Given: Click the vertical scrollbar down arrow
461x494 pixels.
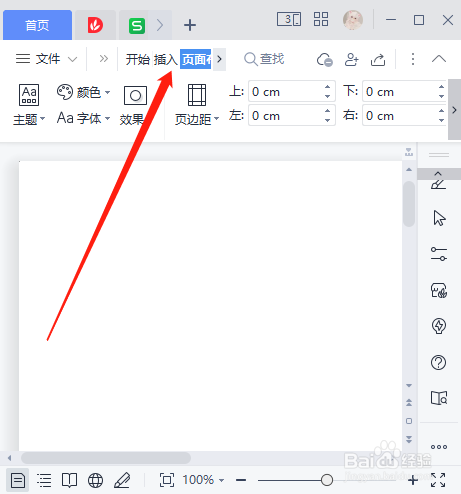Looking at the screenshot, I should 409,386.
